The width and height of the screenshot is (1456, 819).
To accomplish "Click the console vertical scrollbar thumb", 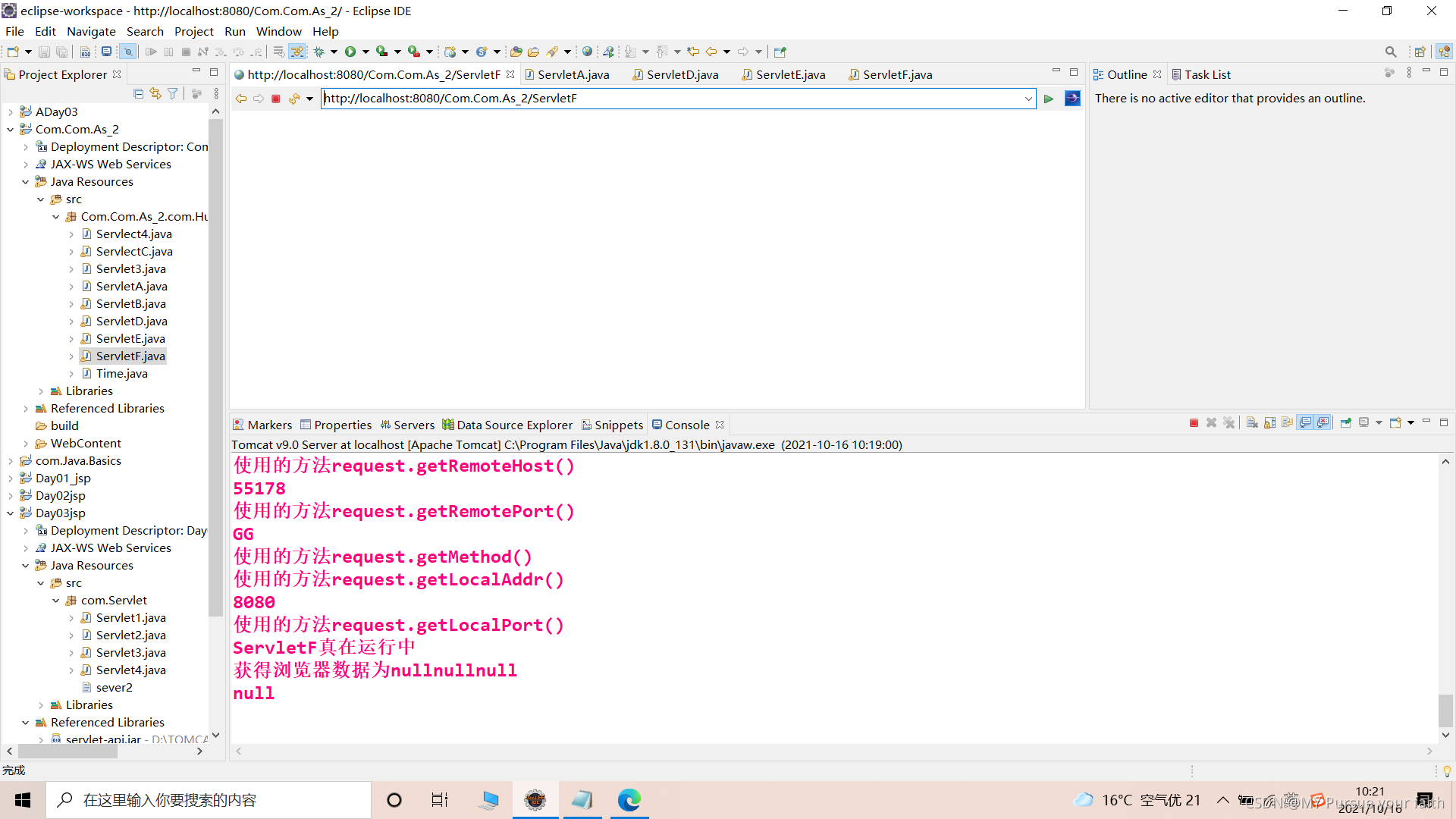I will coord(1445,710).
